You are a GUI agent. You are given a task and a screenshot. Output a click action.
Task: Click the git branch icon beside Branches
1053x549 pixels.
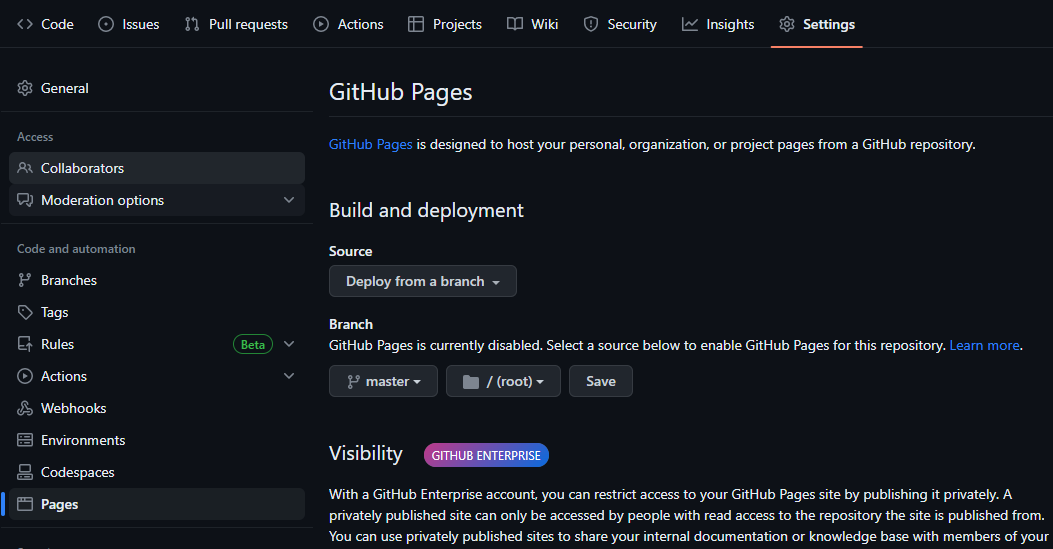tap(25, 280)
